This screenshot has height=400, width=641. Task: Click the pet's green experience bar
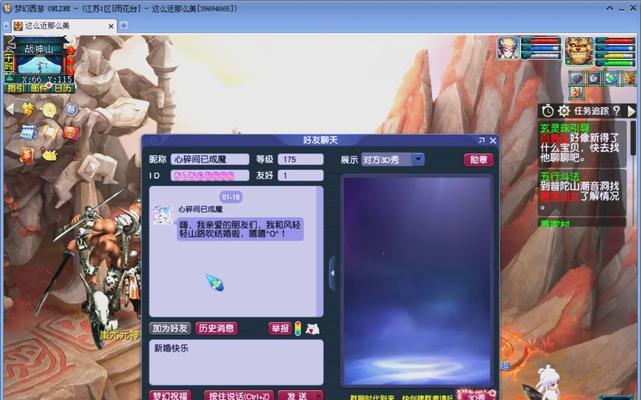[x=614, y=63]
